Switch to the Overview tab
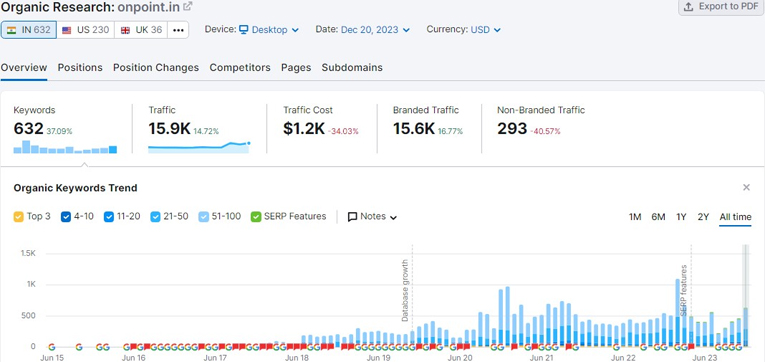This screenshot has height=362, width=765. pyautogui.click(x=24, y=68)
